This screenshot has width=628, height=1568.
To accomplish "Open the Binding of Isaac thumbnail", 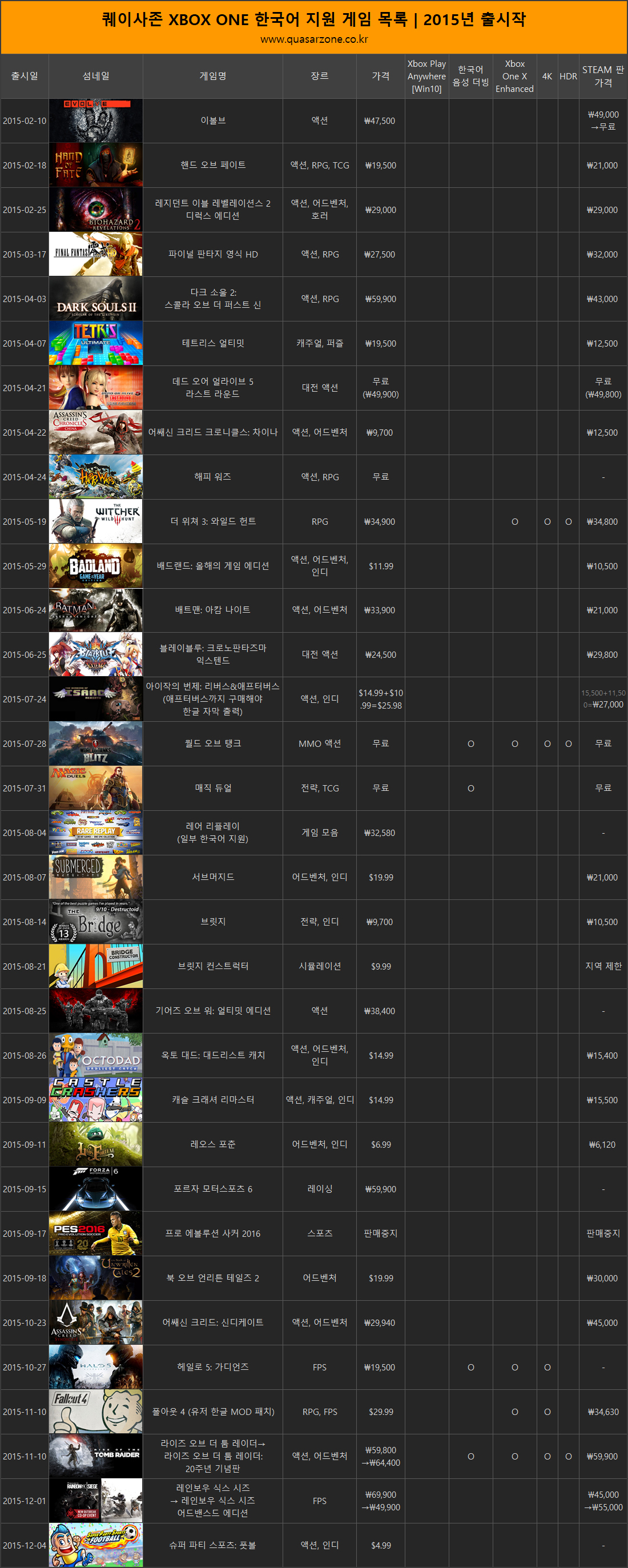I will 96,699.
